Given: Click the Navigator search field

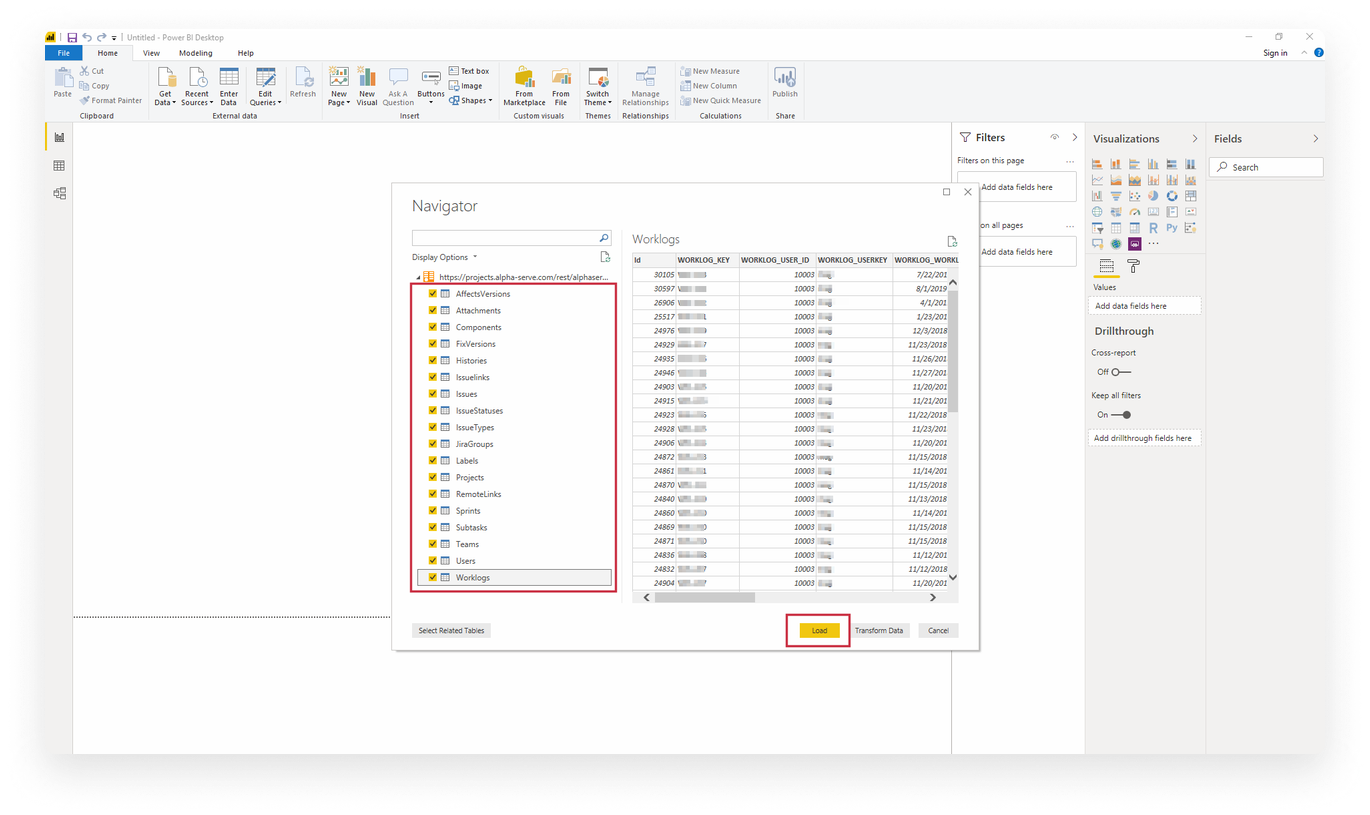Looking at the screenshot, I should click(511, 238).
